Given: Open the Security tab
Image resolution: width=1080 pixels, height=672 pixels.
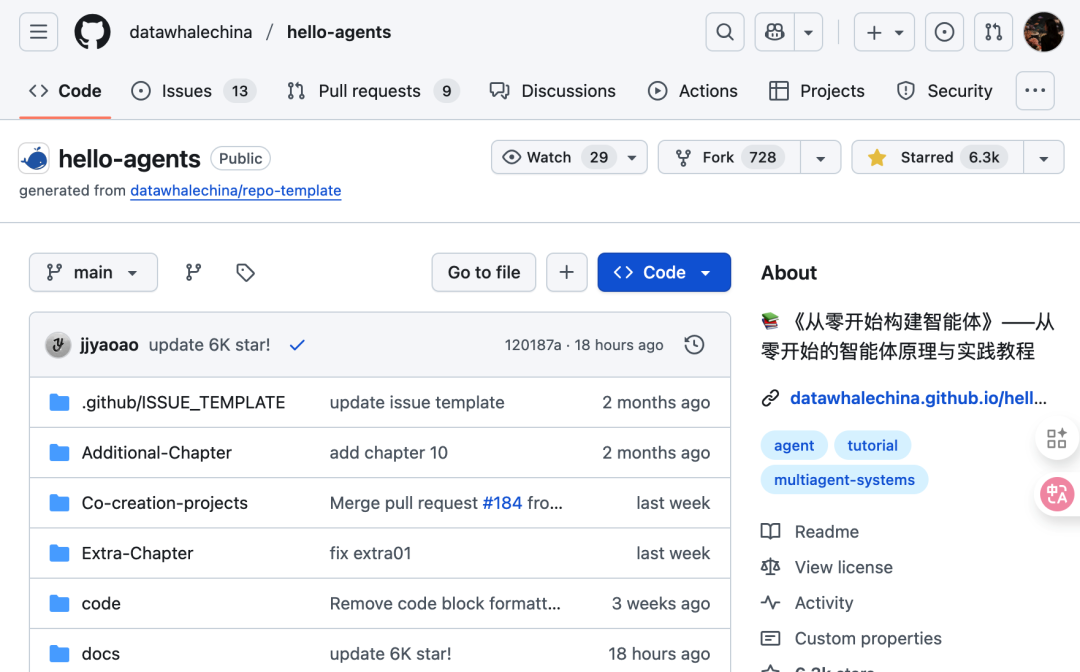Looking at the screenshot, I should point(943,90).
